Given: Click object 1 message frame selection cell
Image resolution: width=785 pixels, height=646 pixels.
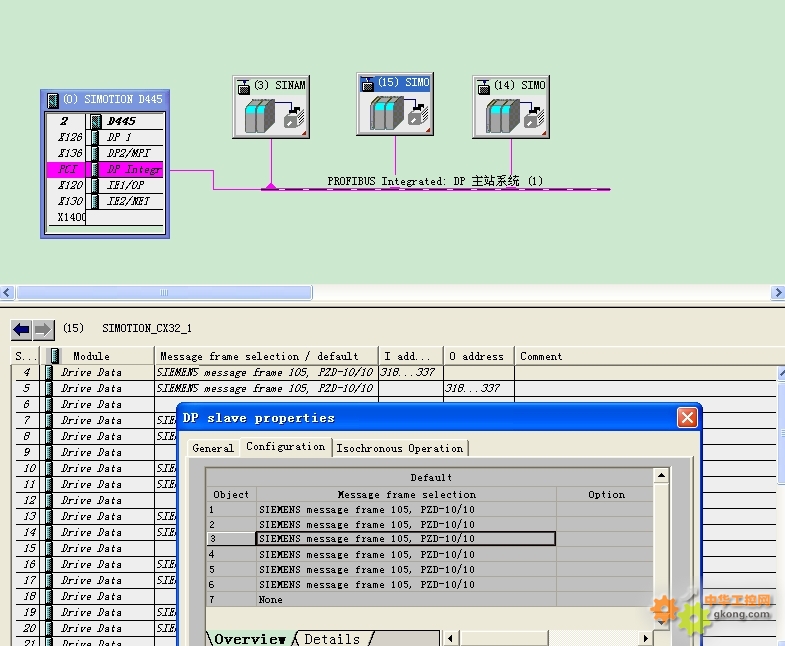Looking at the screenshot, I should (406, 510).
